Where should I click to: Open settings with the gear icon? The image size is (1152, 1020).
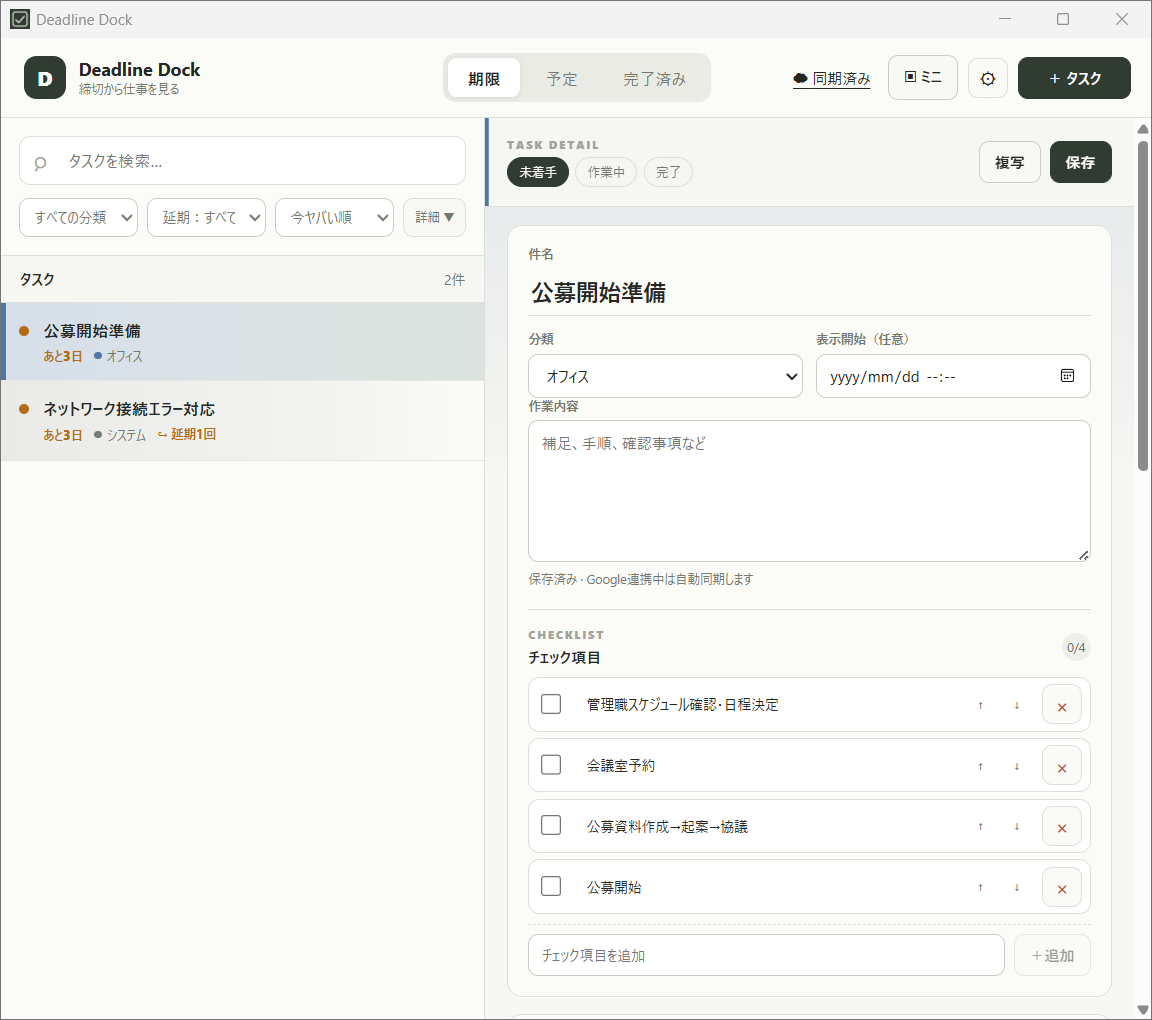click(987, 78)
